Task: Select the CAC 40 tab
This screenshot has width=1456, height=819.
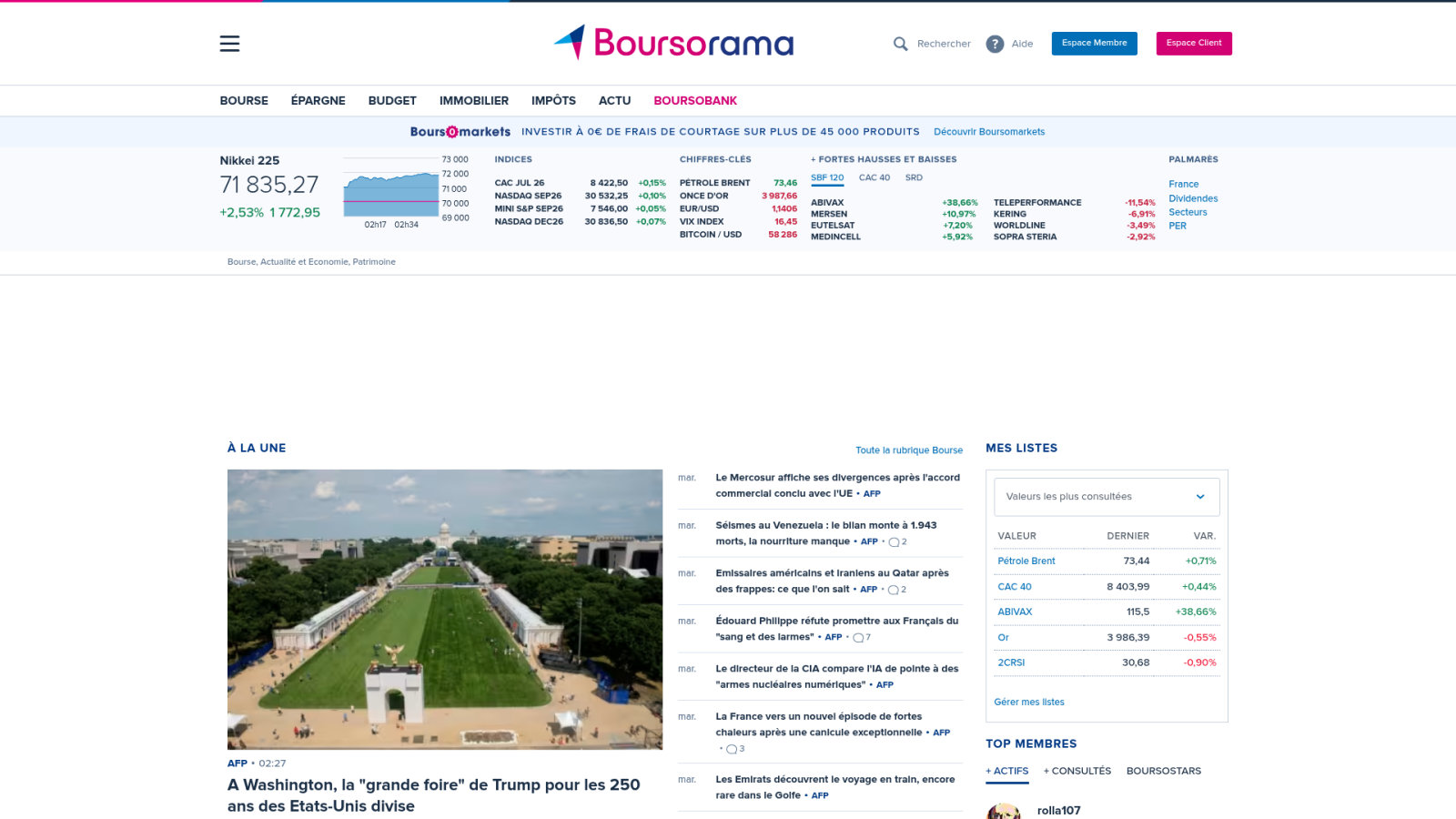Action: pyautogui.click(x=875, y=177)
